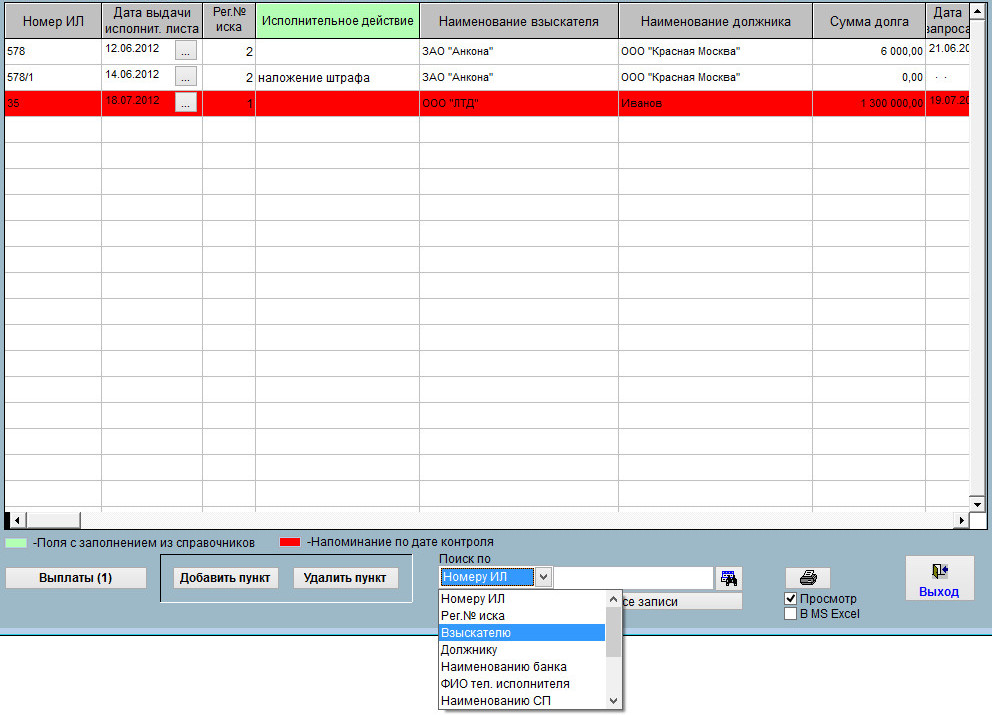Screen dimensions: 992x715
Task: Click the partially hidden 'се записи' button
Action: (x=682, y=602)
